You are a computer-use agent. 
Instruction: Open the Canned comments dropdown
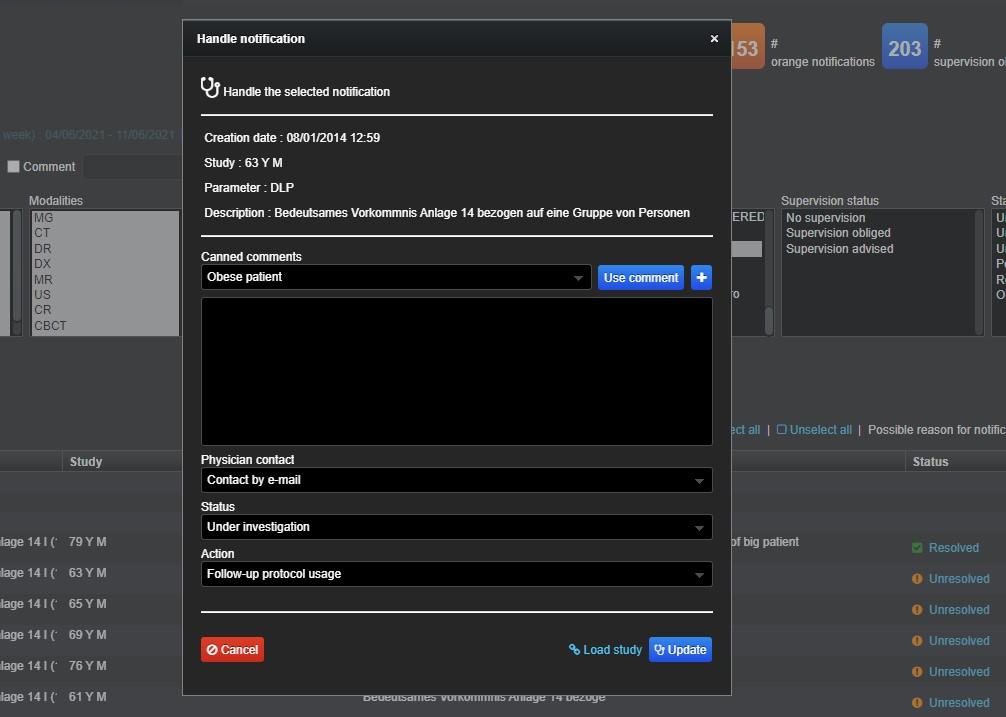point(396,277)
